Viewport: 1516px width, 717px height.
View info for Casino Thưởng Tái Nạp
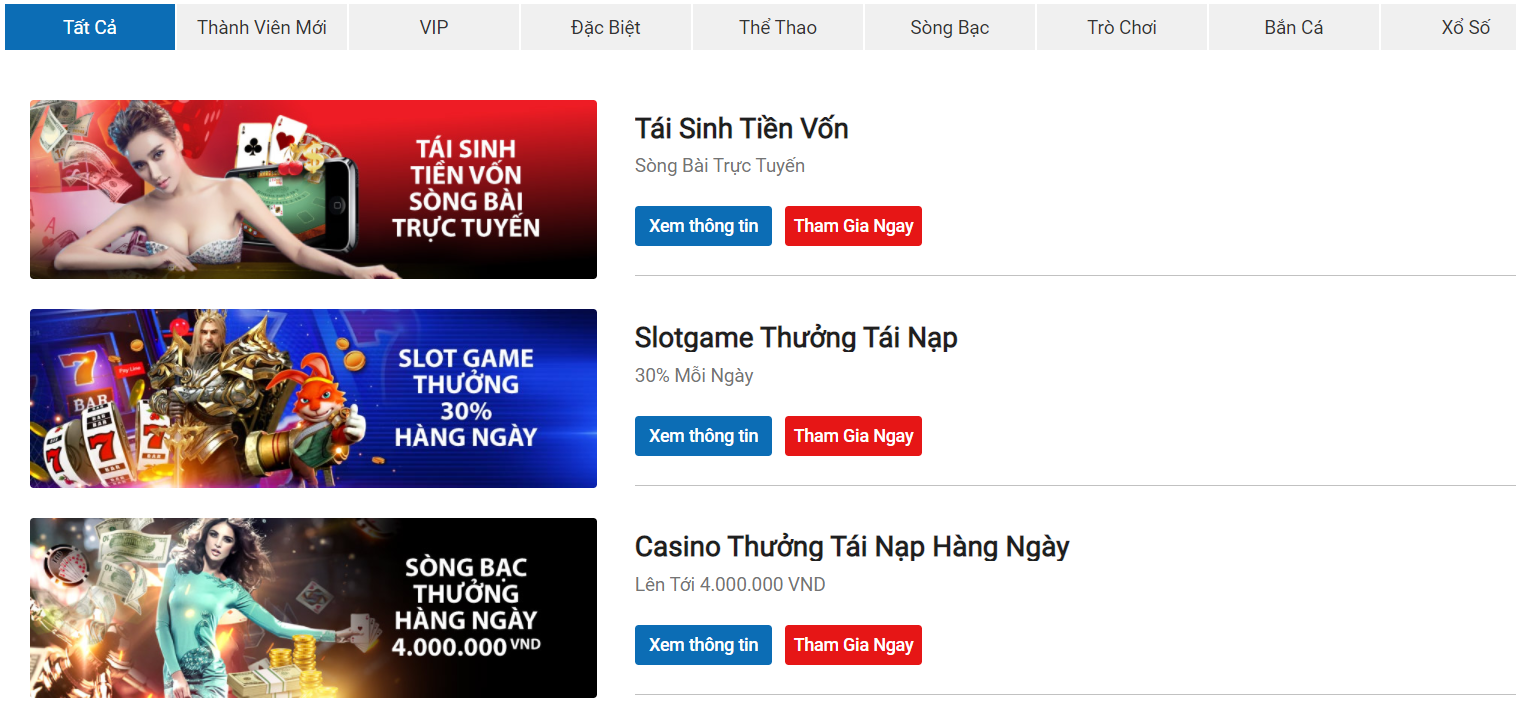pyautogui.click(x=703, y=645)
